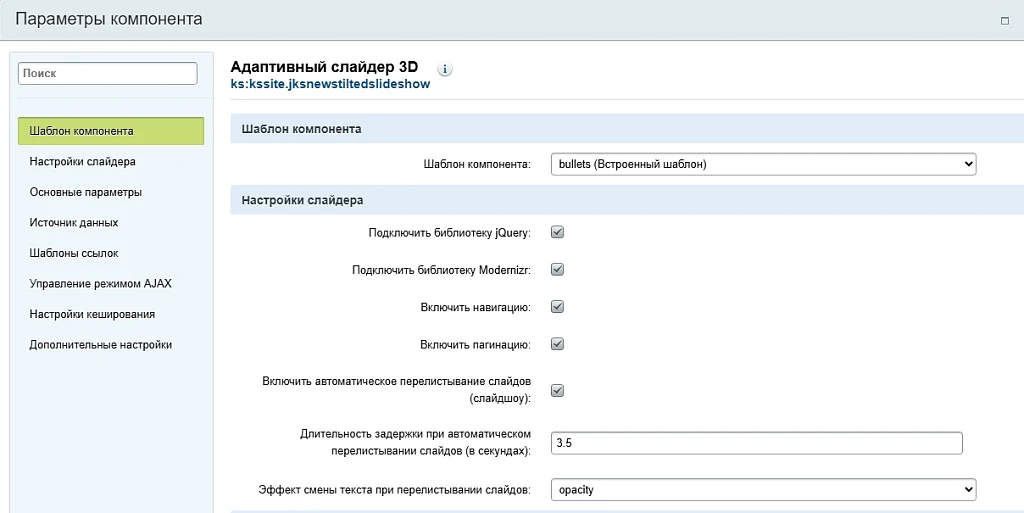The height and width of the screenshot is (513, 1024).
Task: Click the info icon beside Адаптивный слайдер 3D
Action: tap(445, 69)
